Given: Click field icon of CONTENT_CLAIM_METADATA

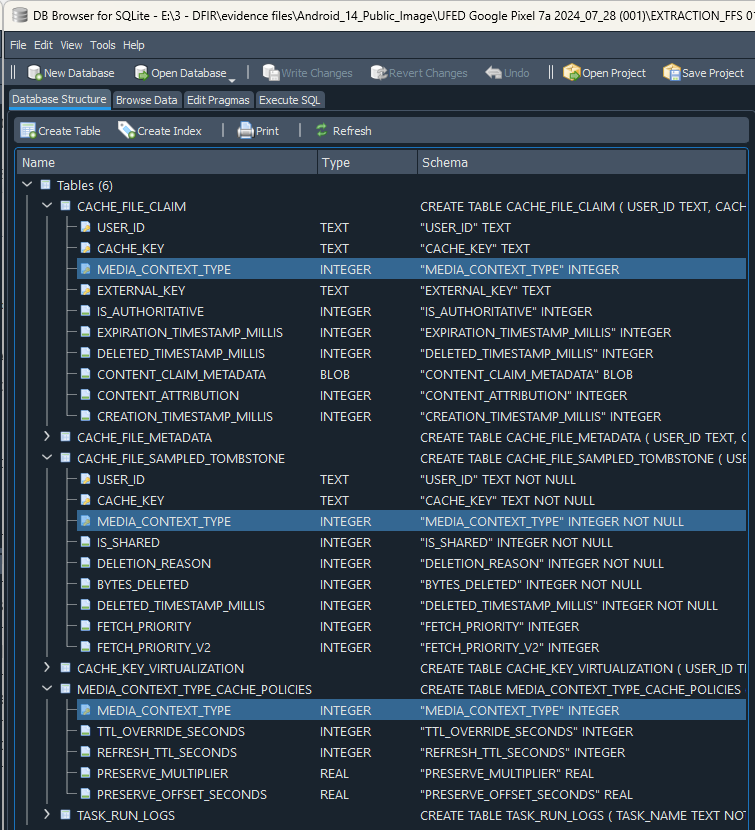Looking at the screenshot, I should pos(85,374).
